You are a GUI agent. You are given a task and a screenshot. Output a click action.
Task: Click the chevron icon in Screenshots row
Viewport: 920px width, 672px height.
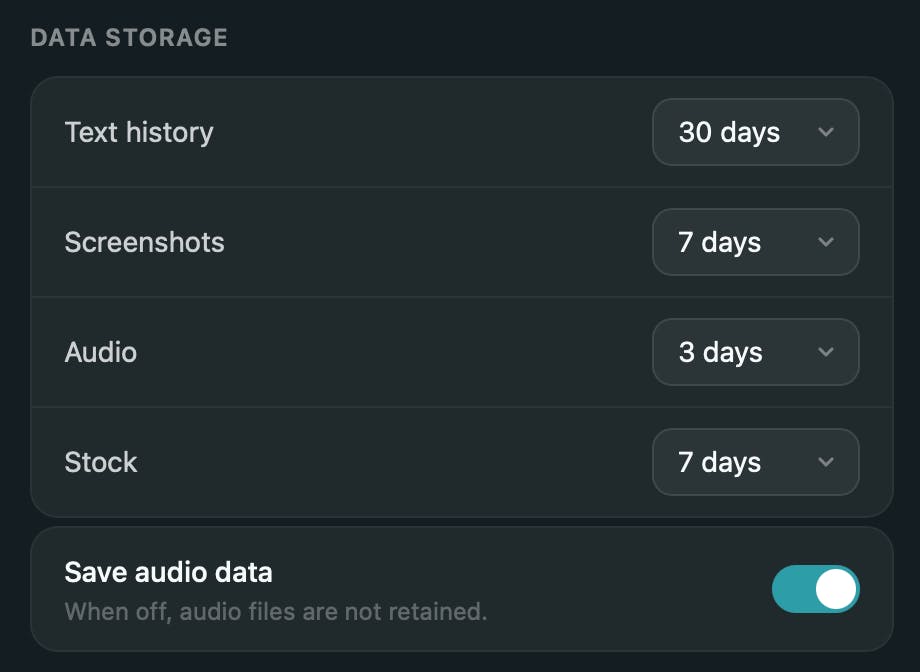click(826, 242)
